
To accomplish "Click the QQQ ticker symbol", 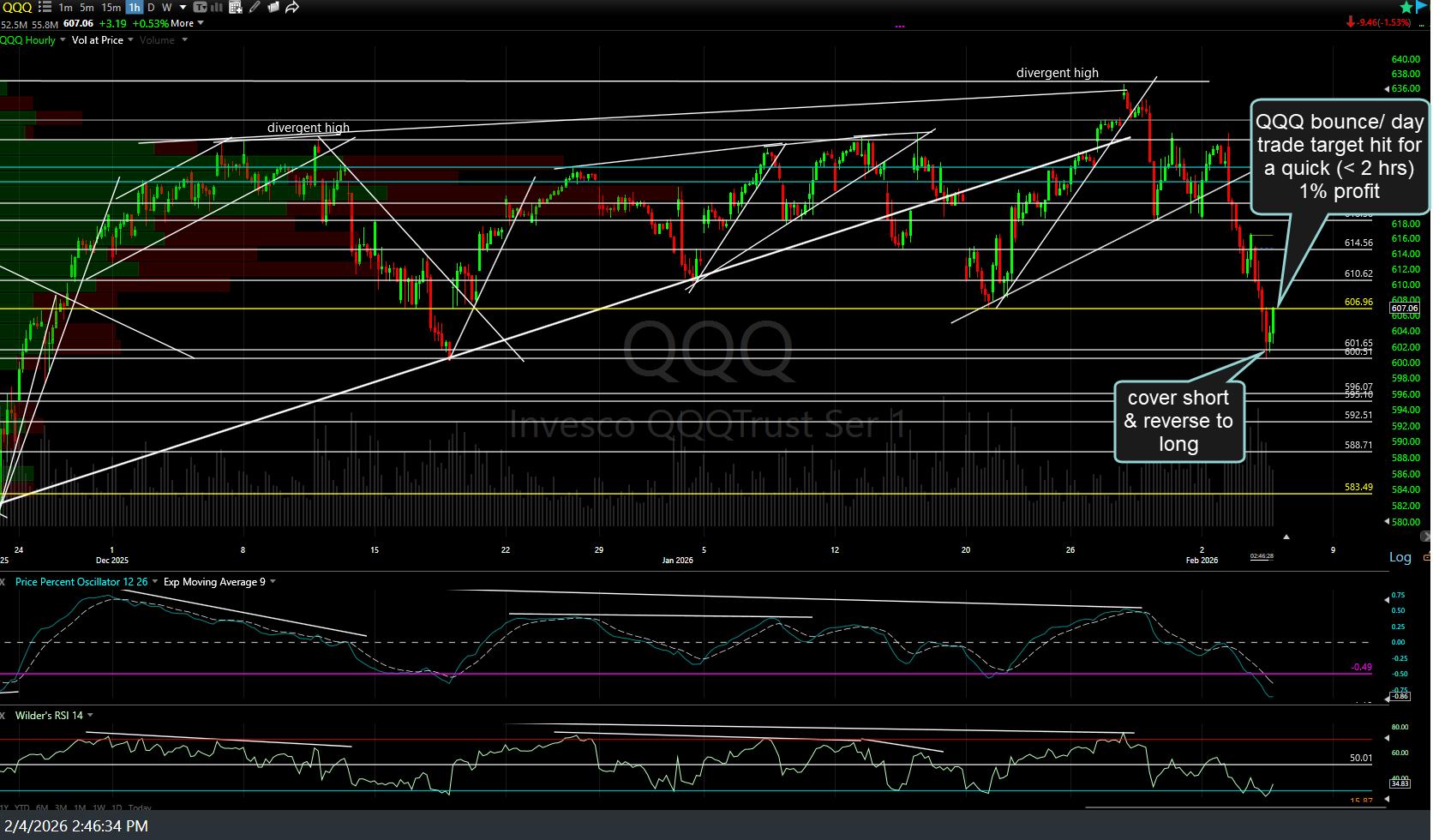I will point(16,8).
